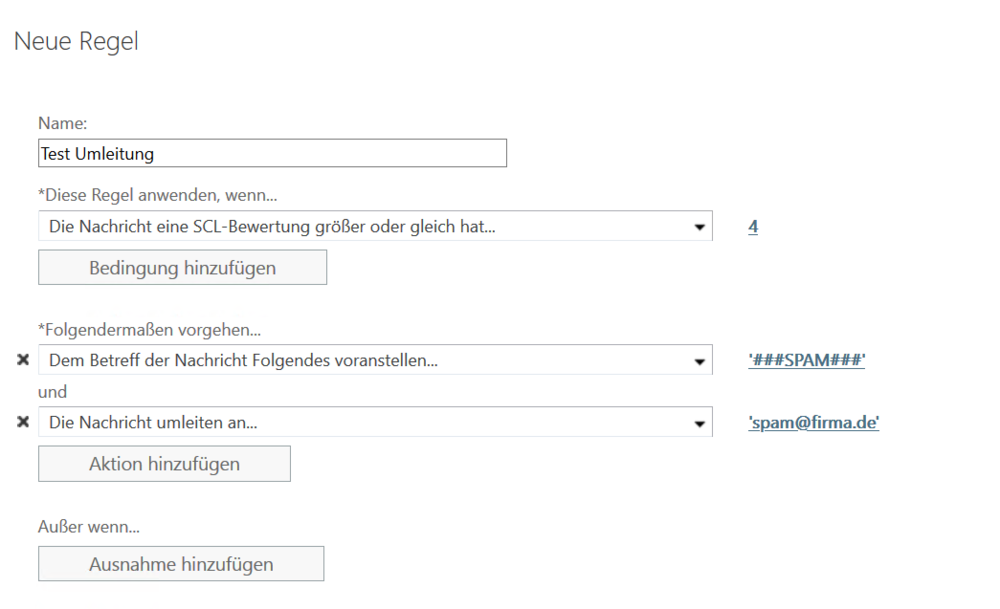Expand the arrow of the Nachricht umleiten combo box
Screen dimensions: 1000x609
coord(699,423)
